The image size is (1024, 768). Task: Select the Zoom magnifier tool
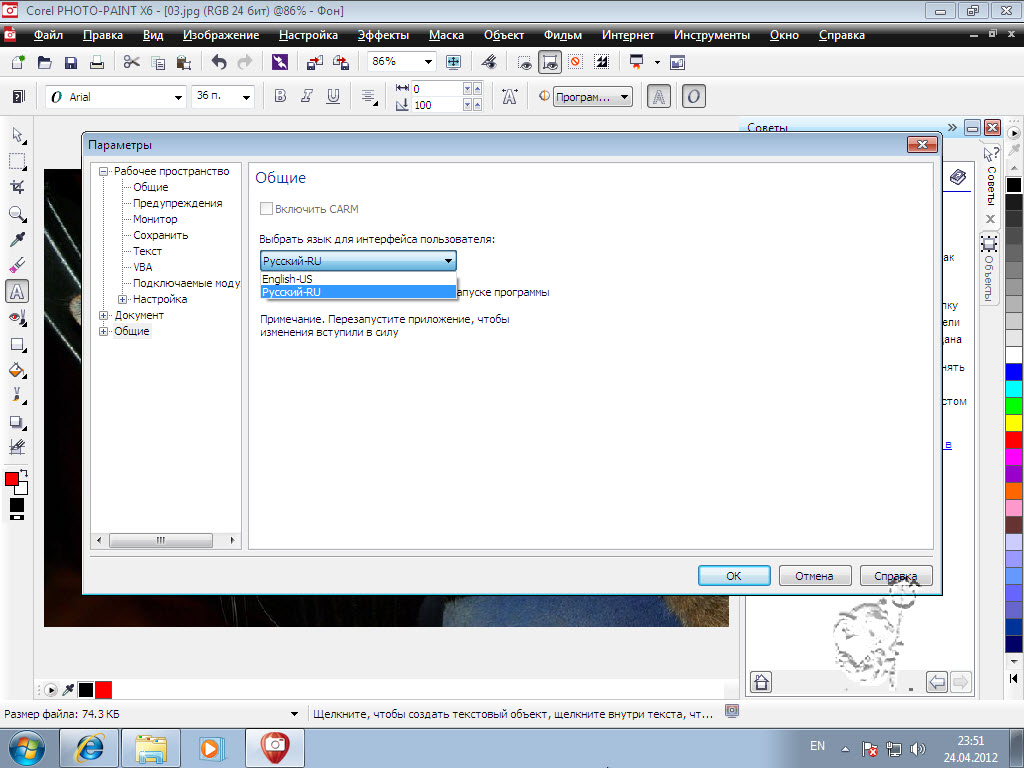point(17,214)
